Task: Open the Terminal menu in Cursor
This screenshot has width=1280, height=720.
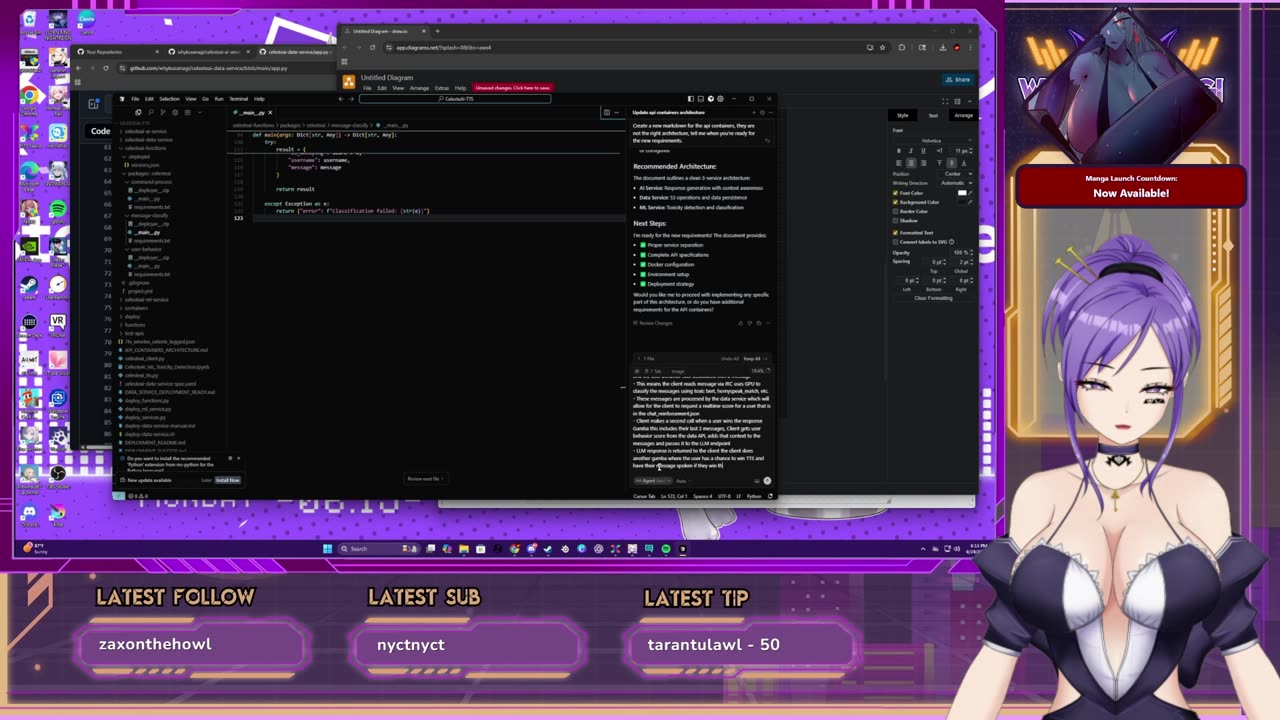Action: point(238,99)
